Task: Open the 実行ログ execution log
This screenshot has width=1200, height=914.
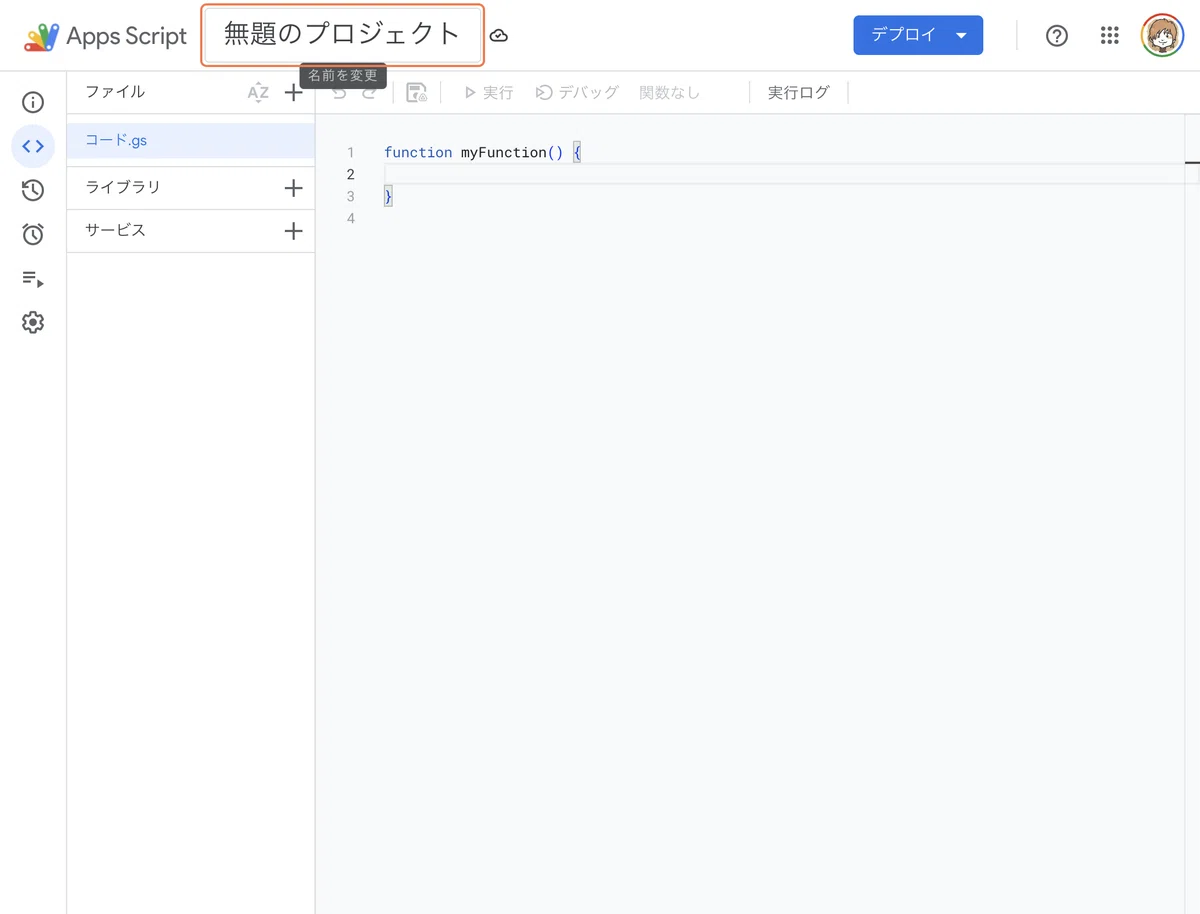Action: point(799,93)
